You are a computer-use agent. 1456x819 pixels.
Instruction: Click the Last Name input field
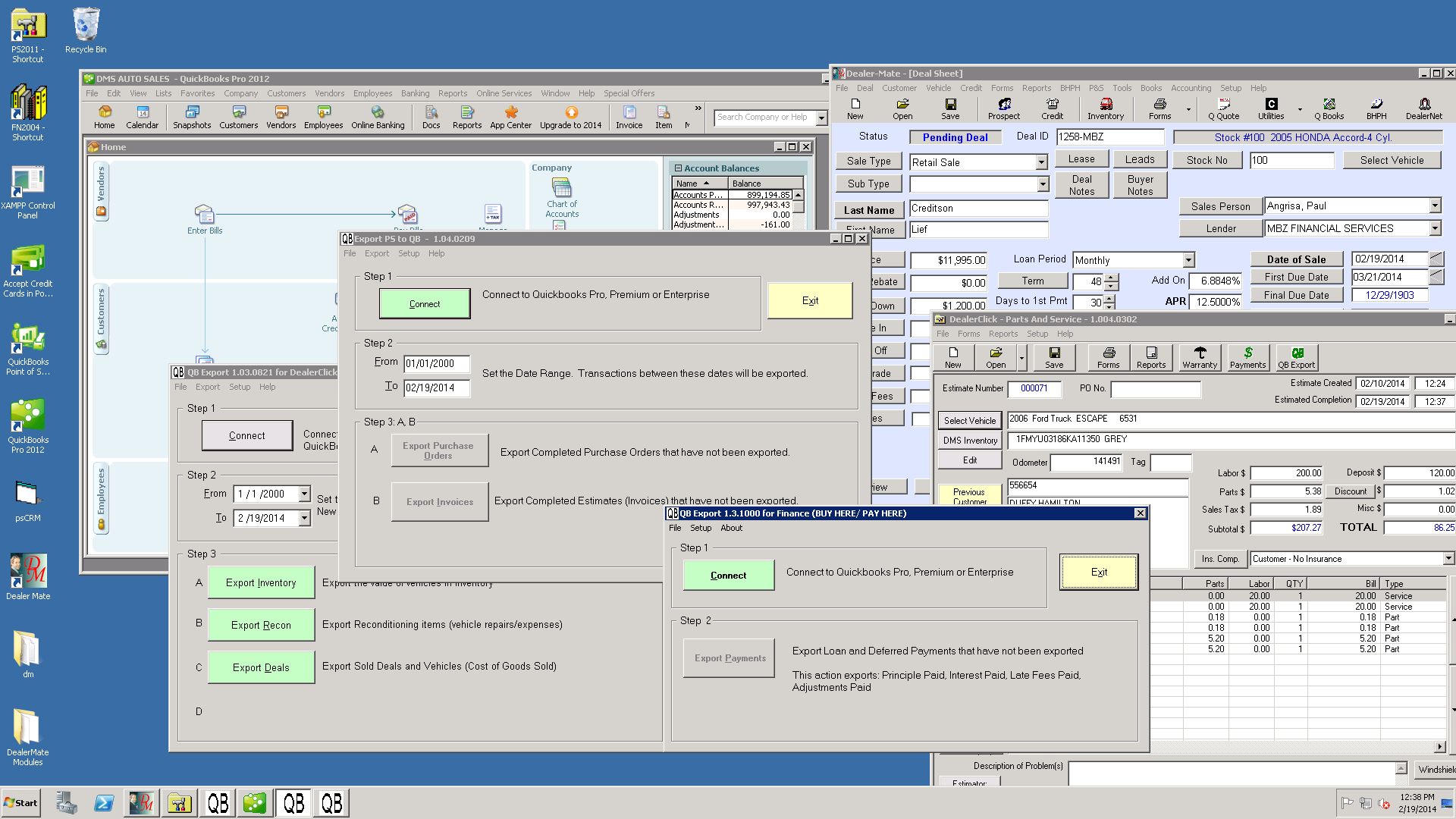click(978, 209)
